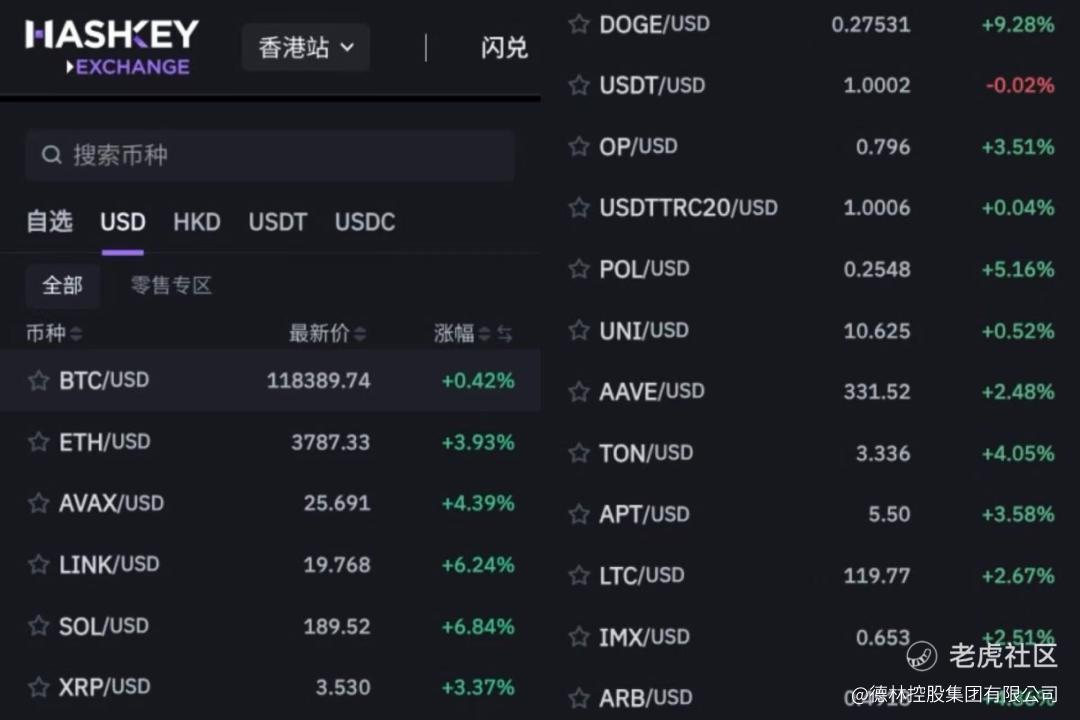Open the XRP/USD market row
This screenshot has height=720, width=1080.
click(270, 688)
